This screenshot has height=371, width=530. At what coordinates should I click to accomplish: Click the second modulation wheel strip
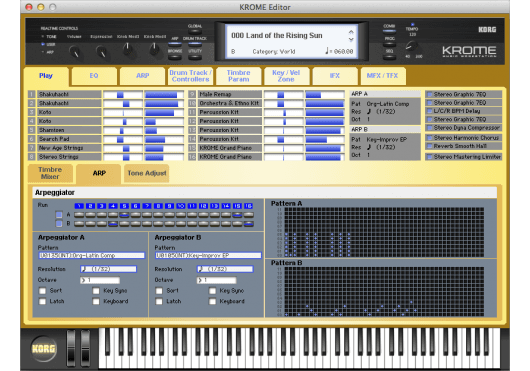coord(86,348)
